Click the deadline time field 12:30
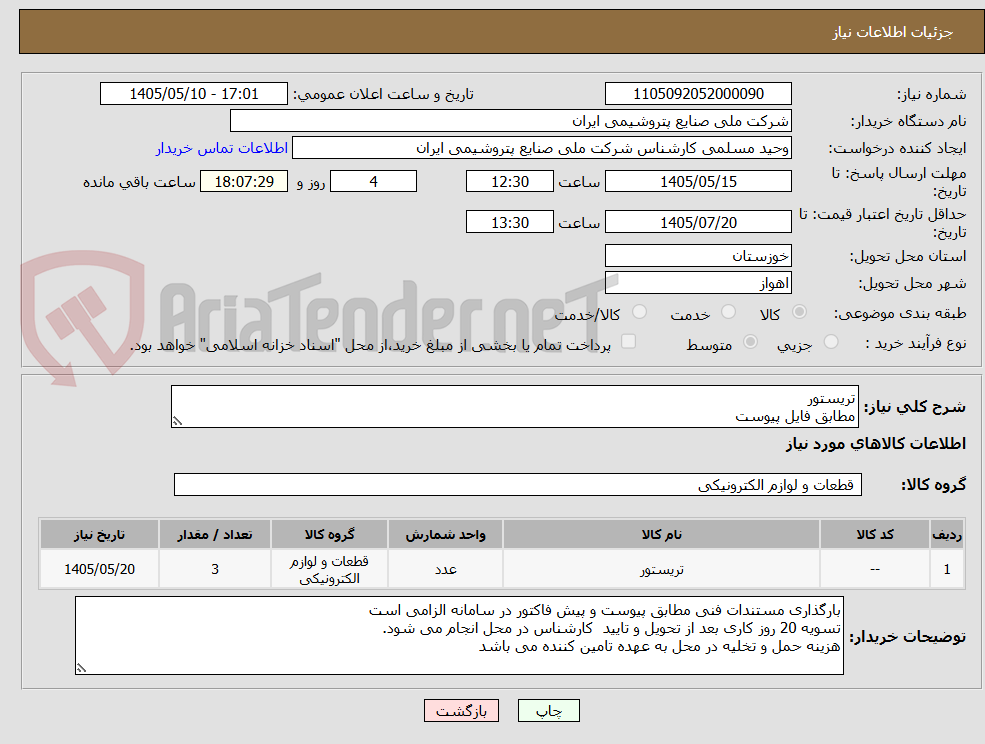Screen dimensions: 985x744 tap(509, 182)
